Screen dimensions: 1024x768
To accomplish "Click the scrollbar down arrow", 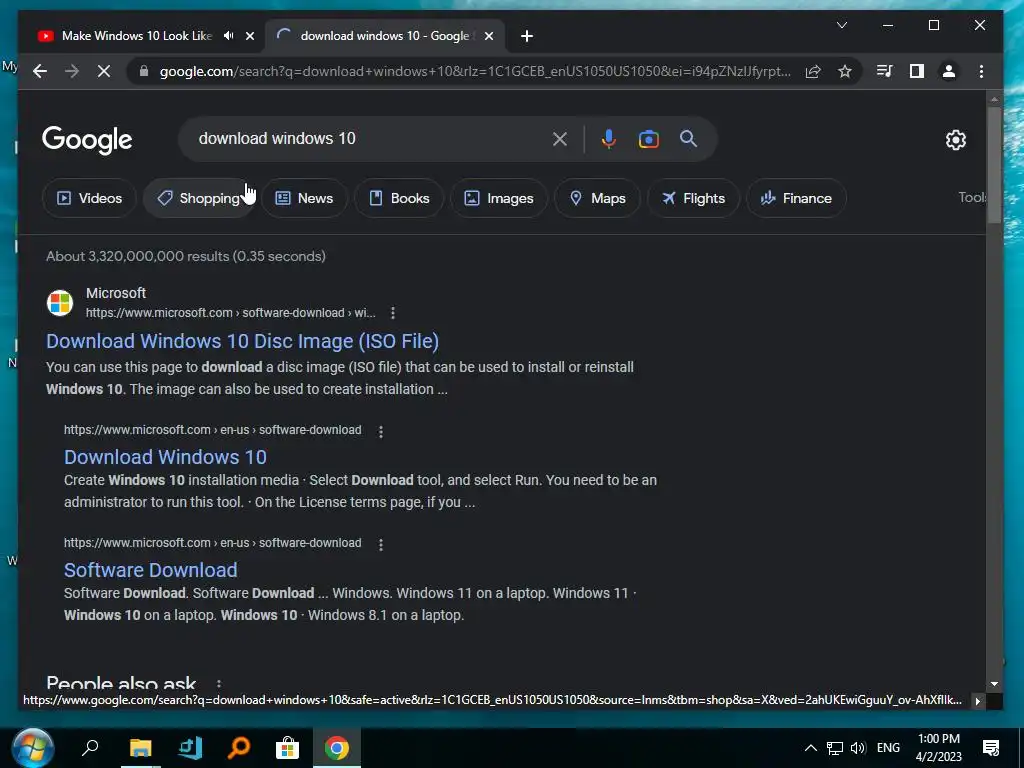I will coord(994,684).
